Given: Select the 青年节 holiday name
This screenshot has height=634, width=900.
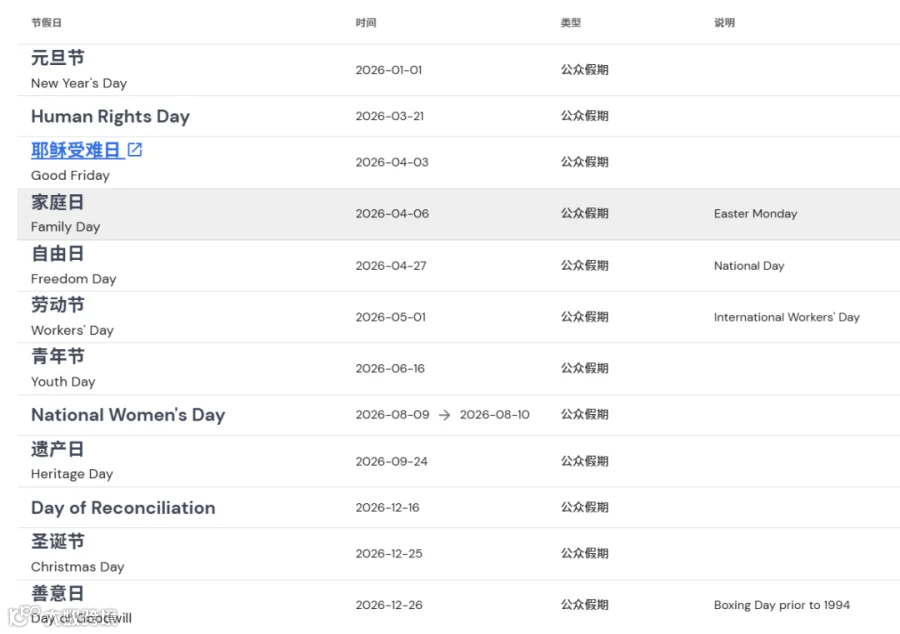Looking at the screenshot, I should [x=57, y=356].
